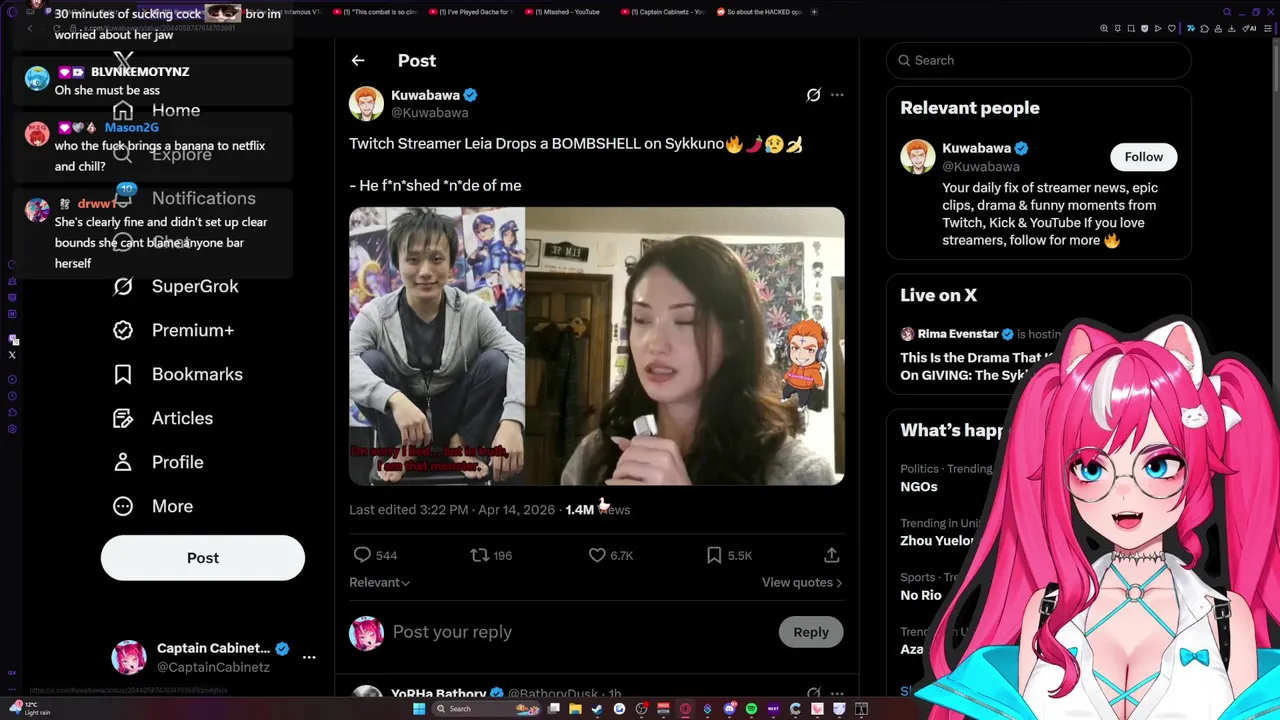Image resolution: width=1280 pixels, height=720 pixels.
Task: Open SuperGrok in the sidebar
Action: point(195,286)
